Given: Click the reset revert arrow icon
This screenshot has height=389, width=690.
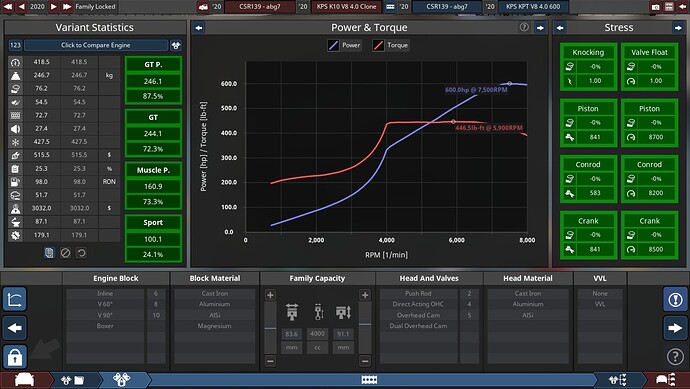Looking at the screenshot, I should click(81, 253).
